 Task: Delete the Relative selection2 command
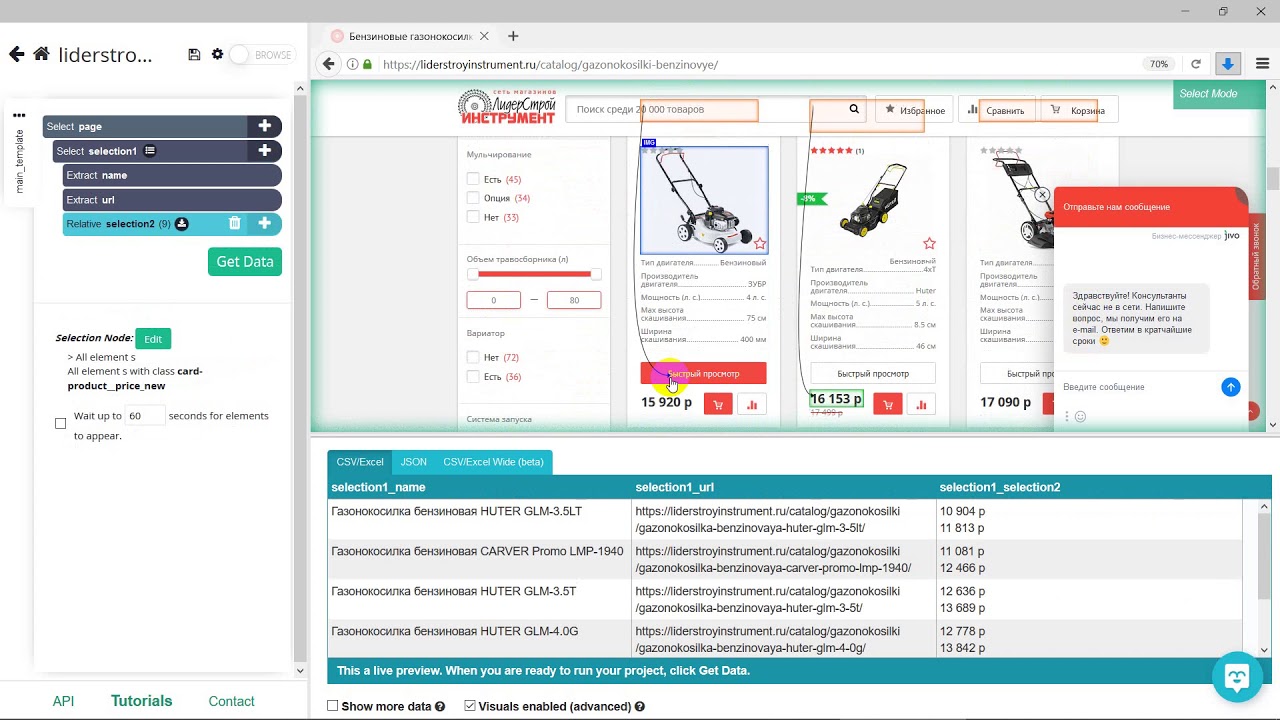click(234, 224)
